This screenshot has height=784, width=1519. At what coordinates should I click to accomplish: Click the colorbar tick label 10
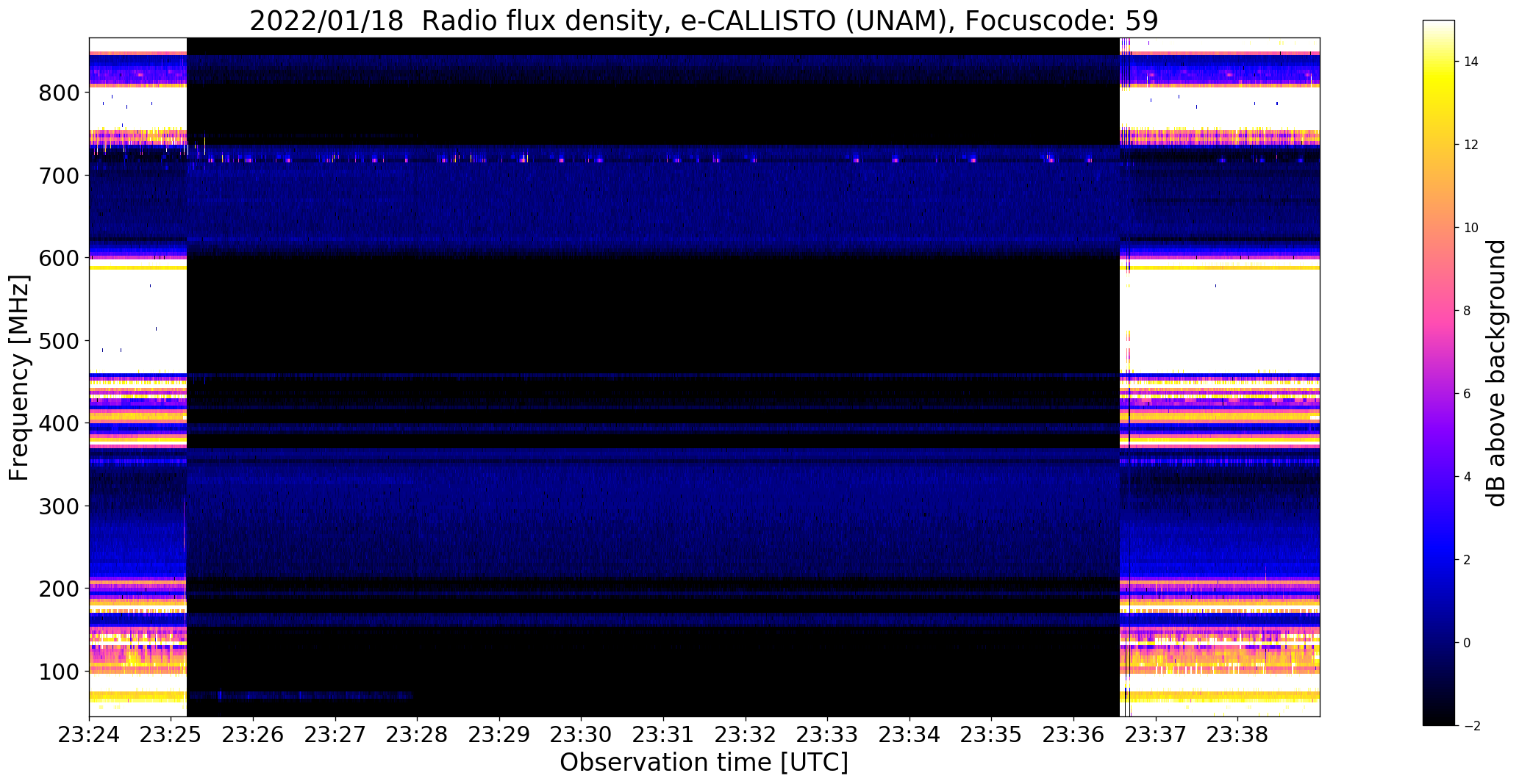coord(1471,228)
